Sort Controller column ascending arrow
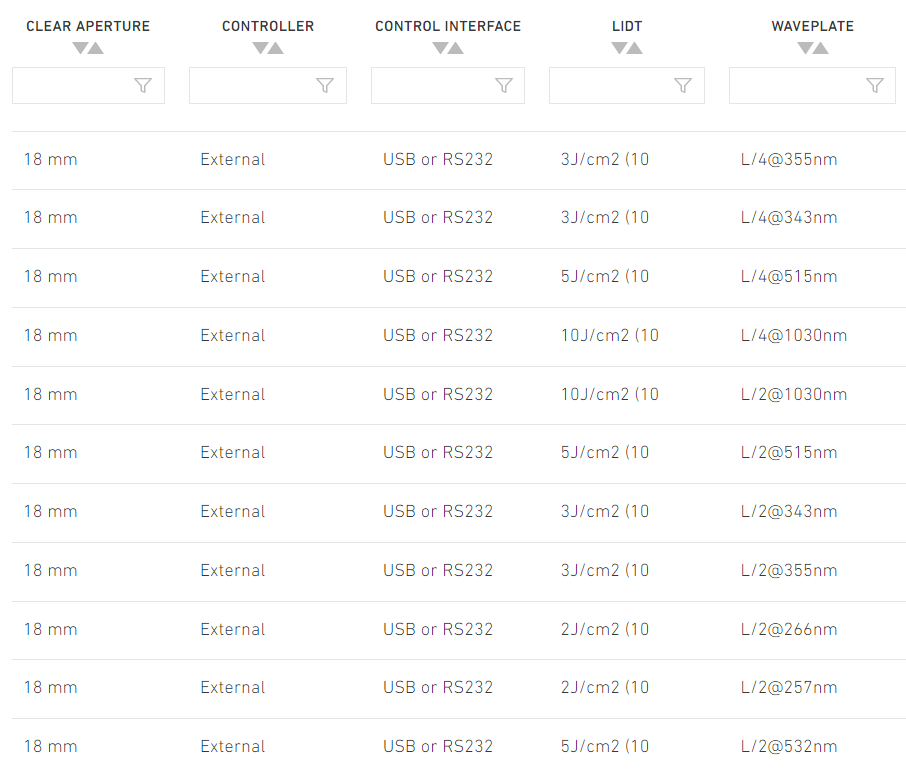The width and height of the screenshot is (906, 771). (276, 48)
